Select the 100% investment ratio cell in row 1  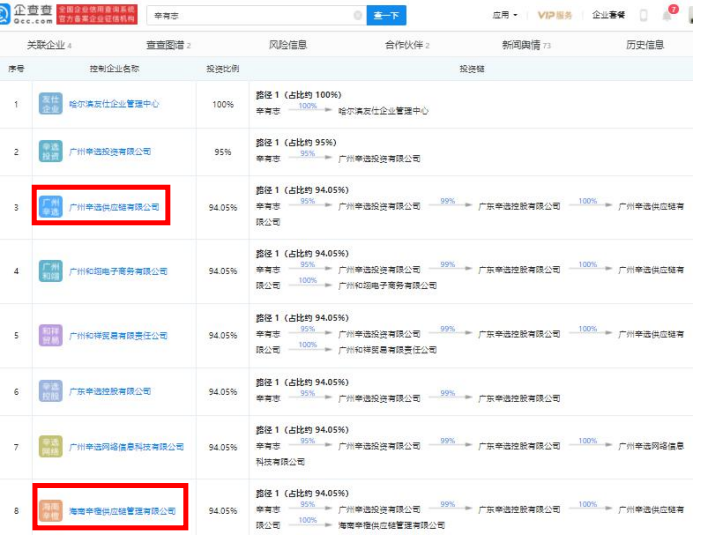coord(223,104)
